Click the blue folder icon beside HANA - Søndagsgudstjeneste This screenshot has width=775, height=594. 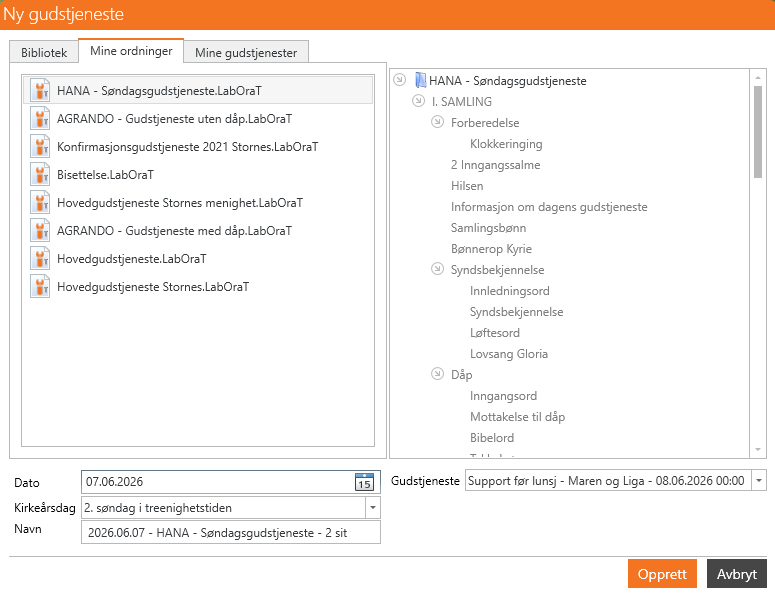pos(420,80)
